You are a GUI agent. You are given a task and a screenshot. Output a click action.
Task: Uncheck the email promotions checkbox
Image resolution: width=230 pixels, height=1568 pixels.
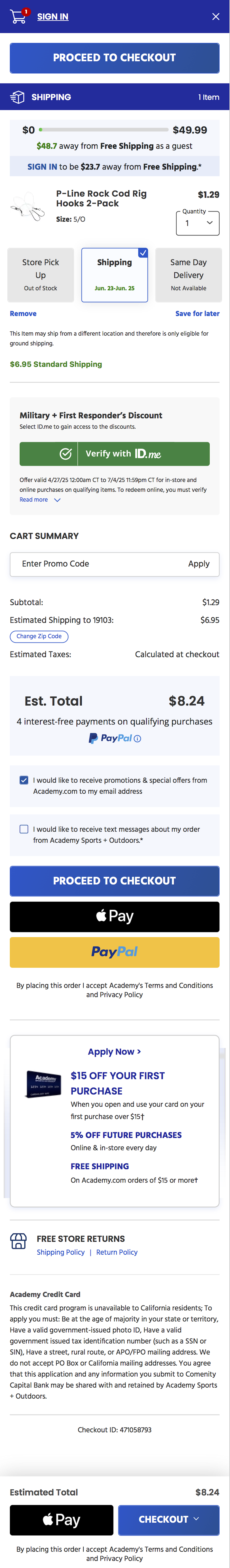click(24, 780)
